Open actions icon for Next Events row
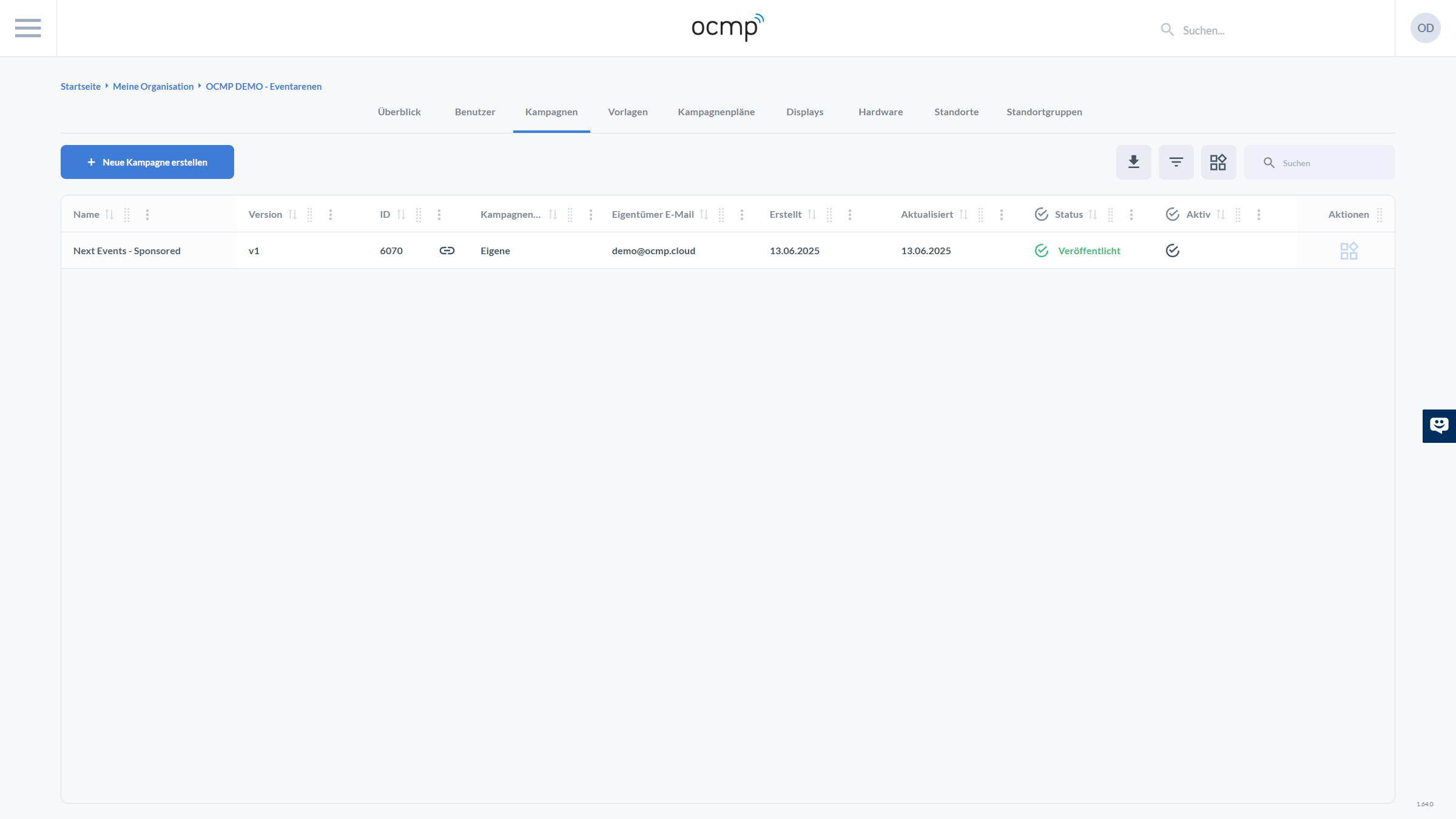 click(x=1349, y=251)
